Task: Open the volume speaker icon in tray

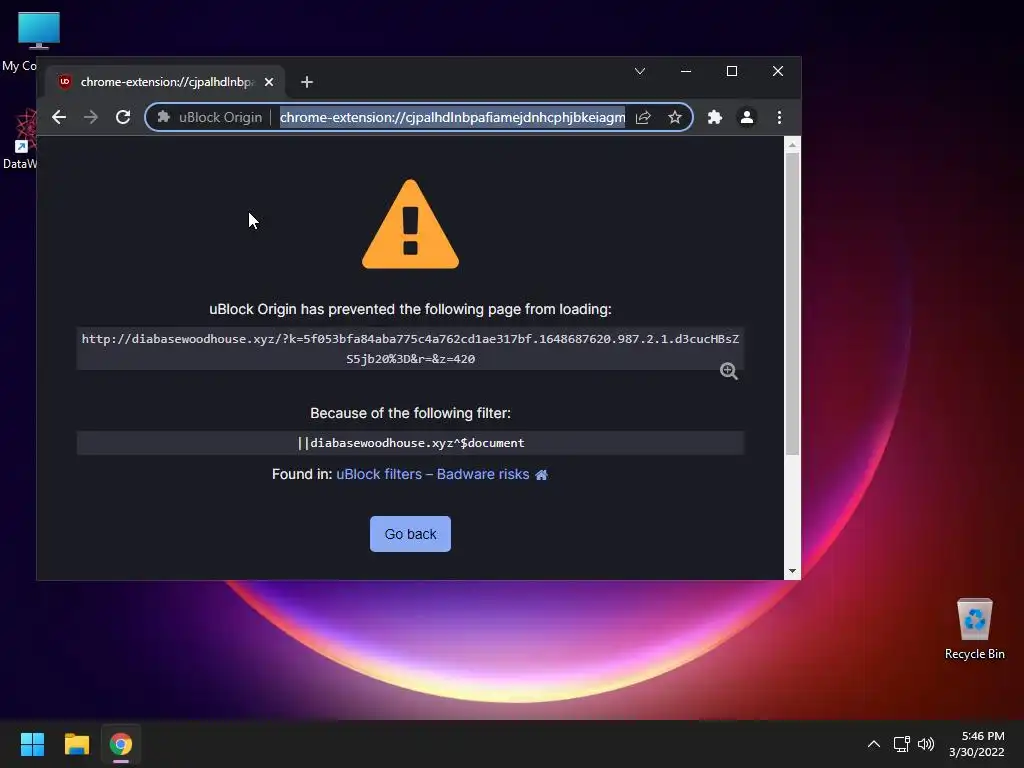Action: pos(926,744)
